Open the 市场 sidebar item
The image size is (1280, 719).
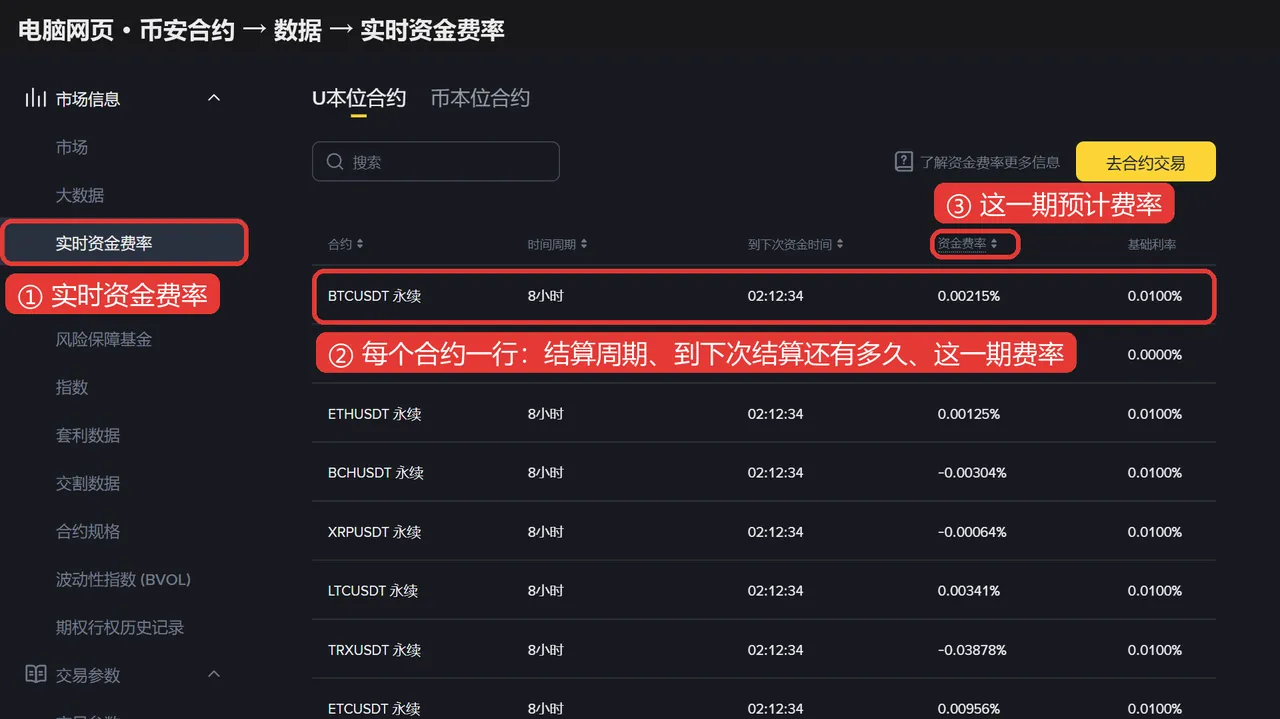tap(72, 147)
